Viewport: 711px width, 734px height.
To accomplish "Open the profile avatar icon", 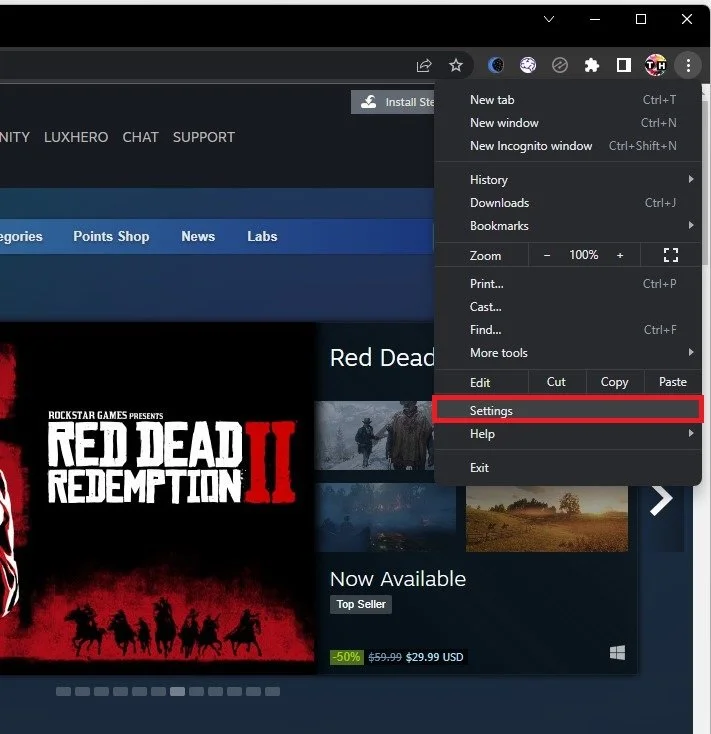I will 655,65.
